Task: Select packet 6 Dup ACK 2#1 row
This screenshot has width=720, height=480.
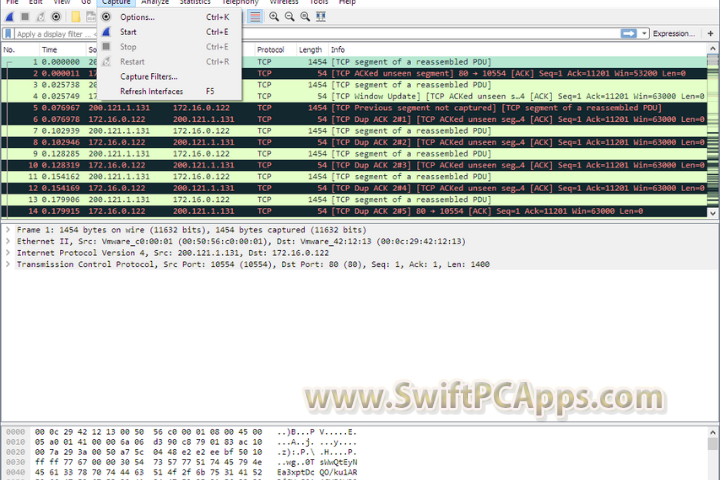Action: (x=354, y=119)
